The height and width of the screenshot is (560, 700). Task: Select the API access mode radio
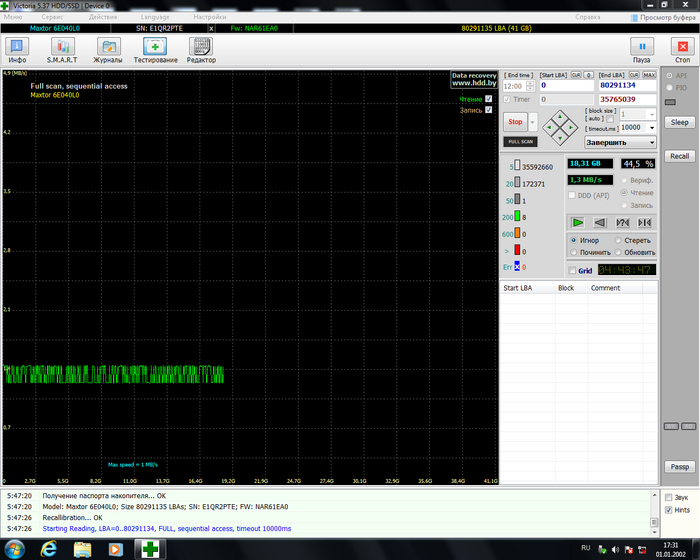[669, 75]
